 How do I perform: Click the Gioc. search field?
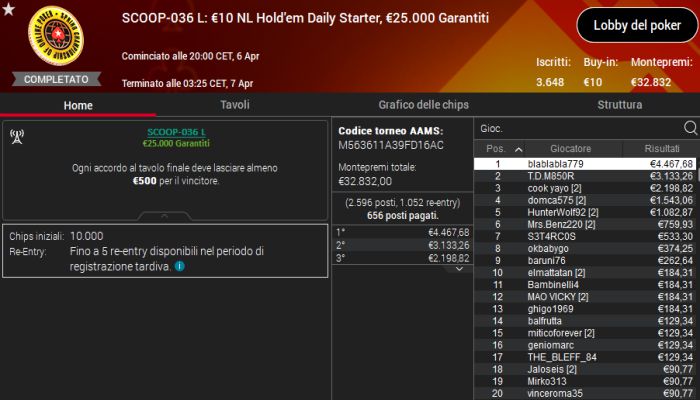click(x=578, y=129)
